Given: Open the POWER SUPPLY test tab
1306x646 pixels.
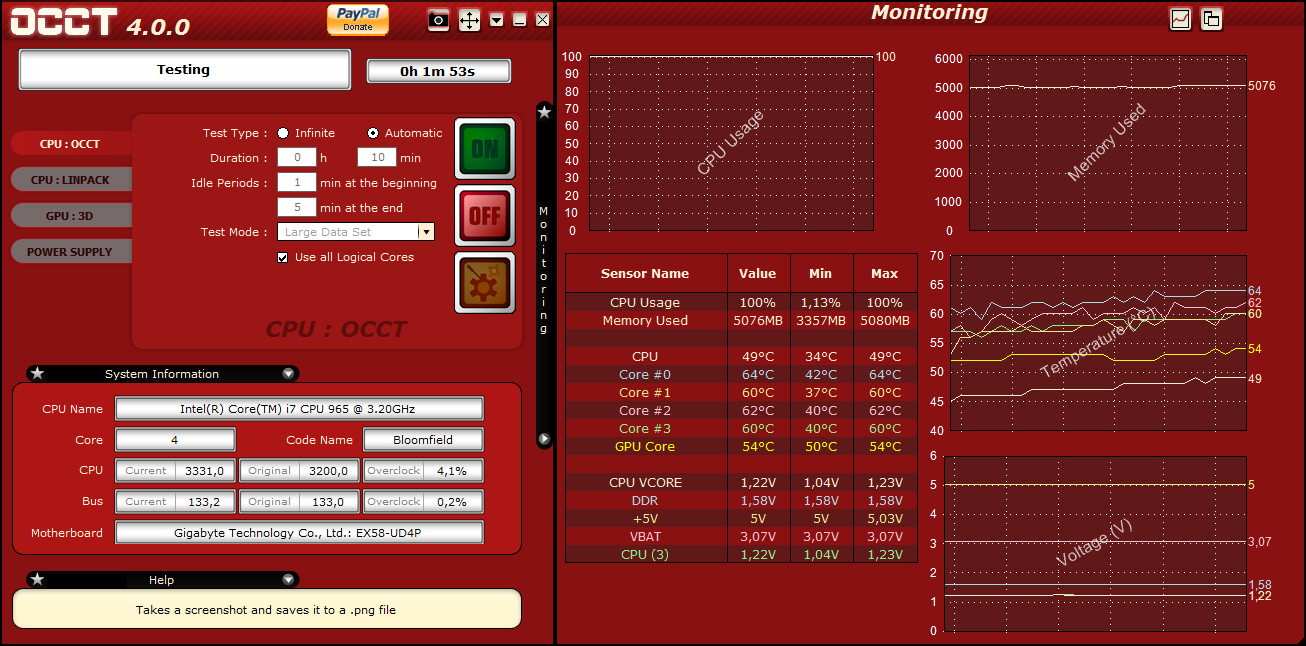Looking at the screenshot, I should (x=70, y=252).
